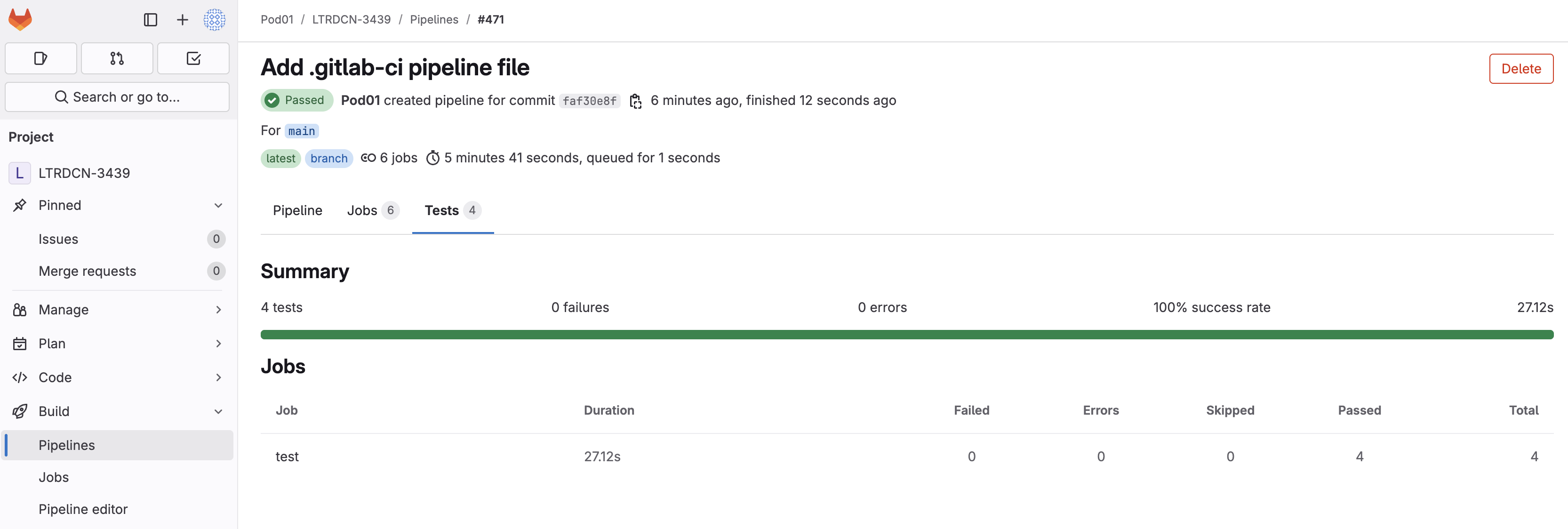Viewport: 1568px width, 529px height.
Task: Open the user avatar menu
Action: pos(214,19)
